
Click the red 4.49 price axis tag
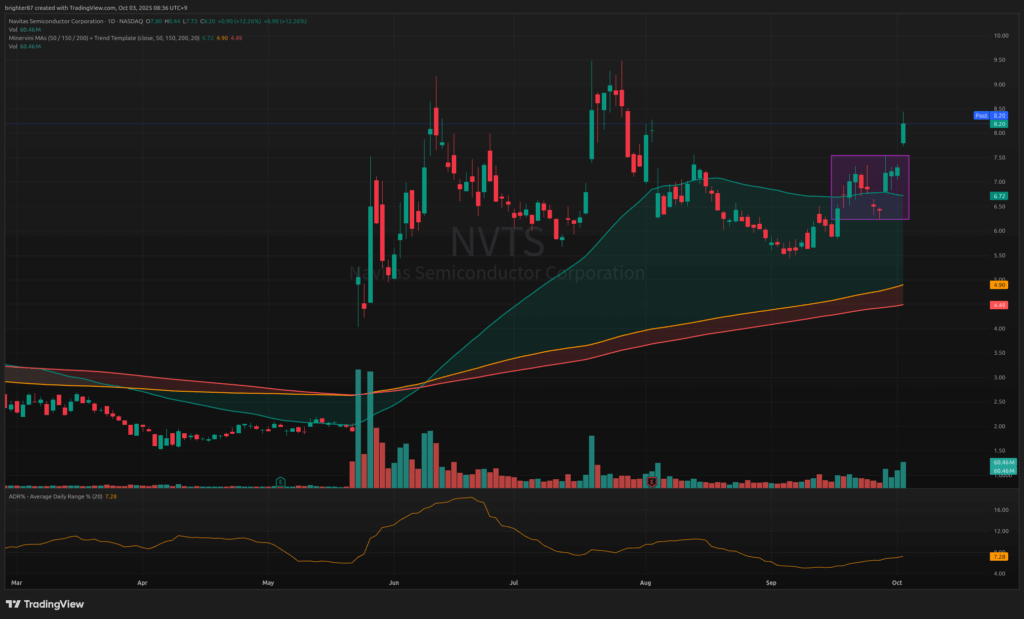click(x=998, y=304)
